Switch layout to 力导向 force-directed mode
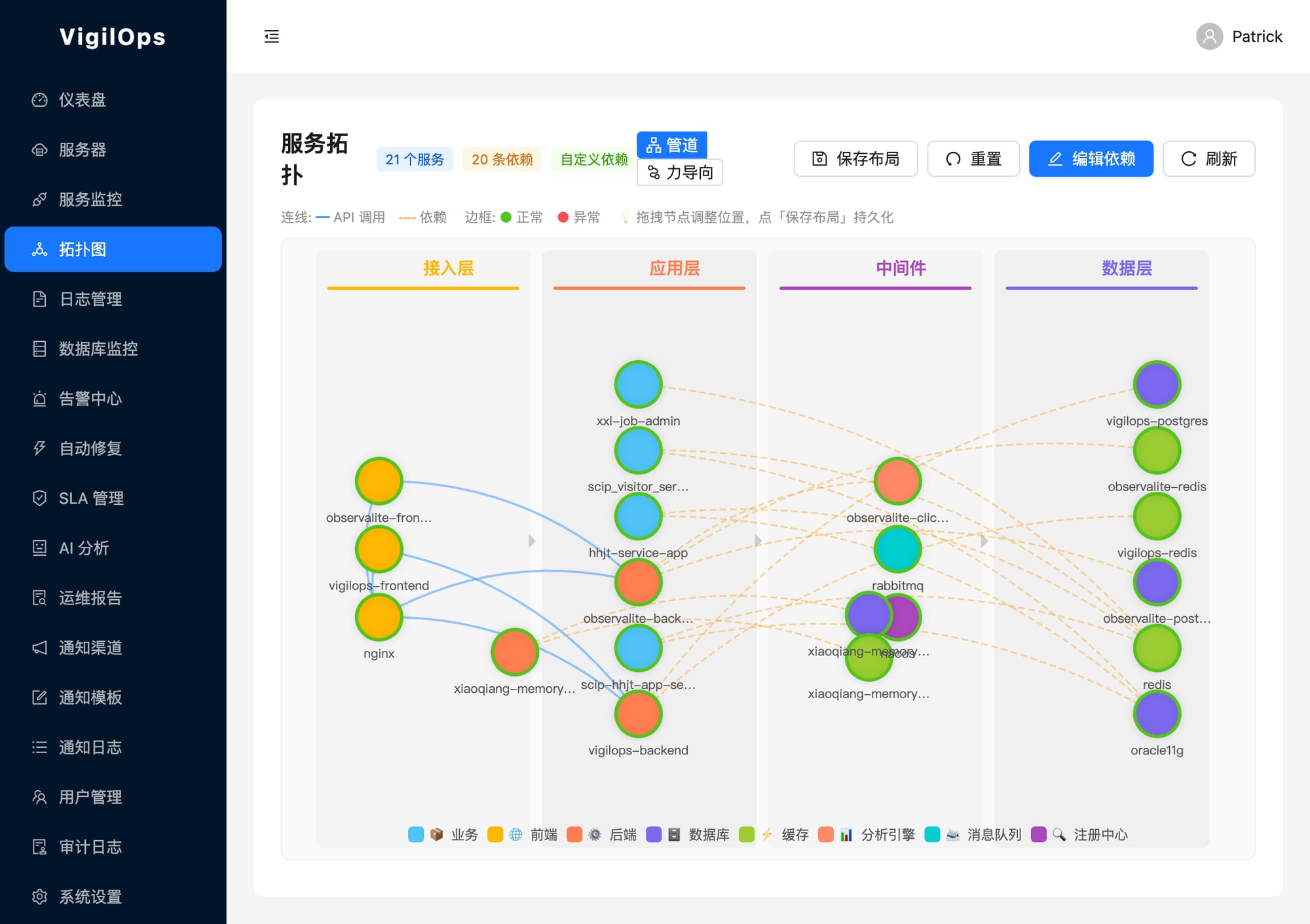 (x=679, y=172)
